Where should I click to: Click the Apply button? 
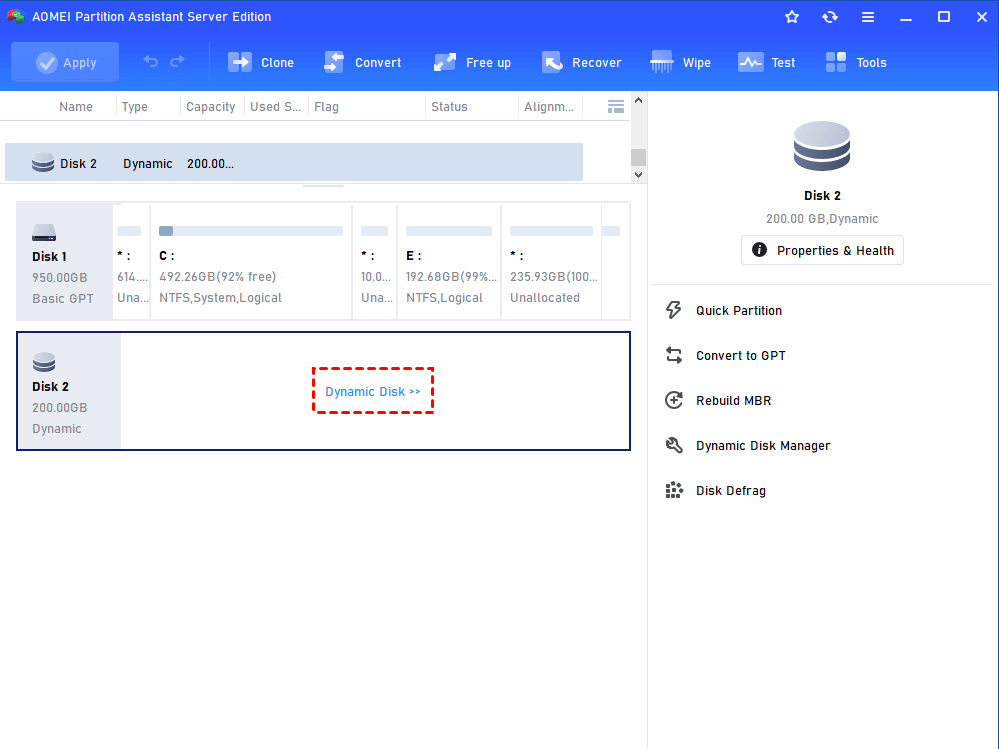pos(65,62)
